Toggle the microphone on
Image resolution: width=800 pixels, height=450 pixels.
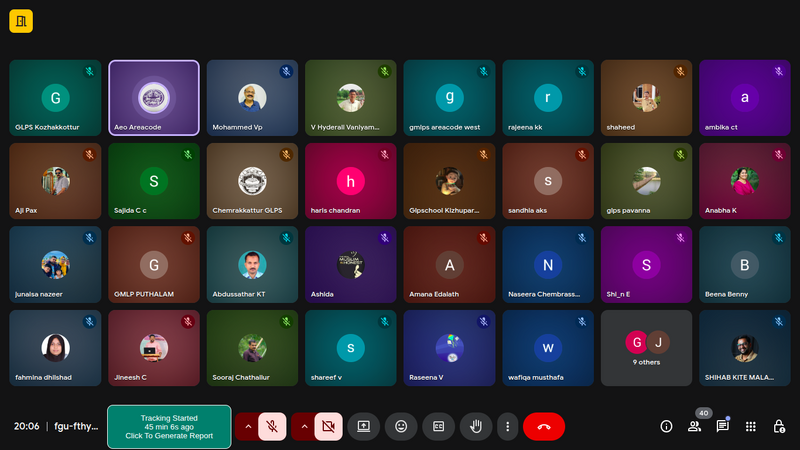(x=272, y=426)
